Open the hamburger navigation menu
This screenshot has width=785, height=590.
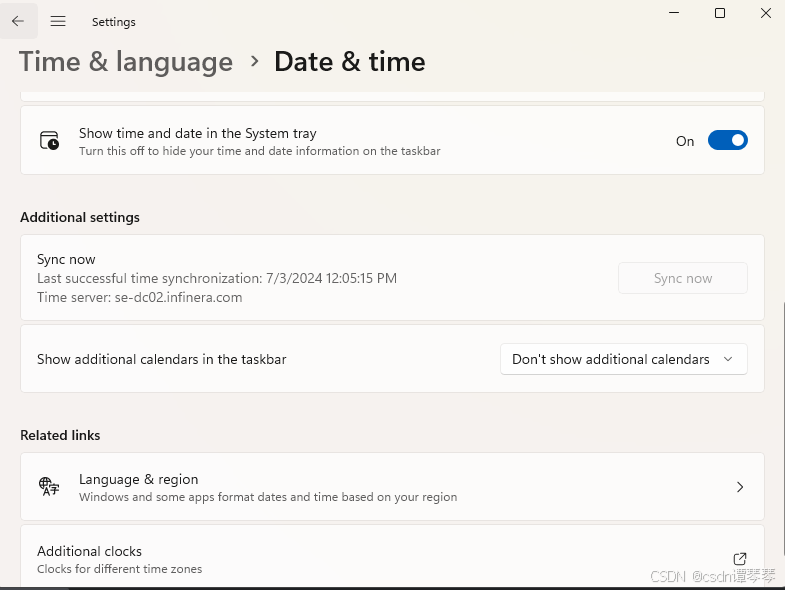(58, 21)
